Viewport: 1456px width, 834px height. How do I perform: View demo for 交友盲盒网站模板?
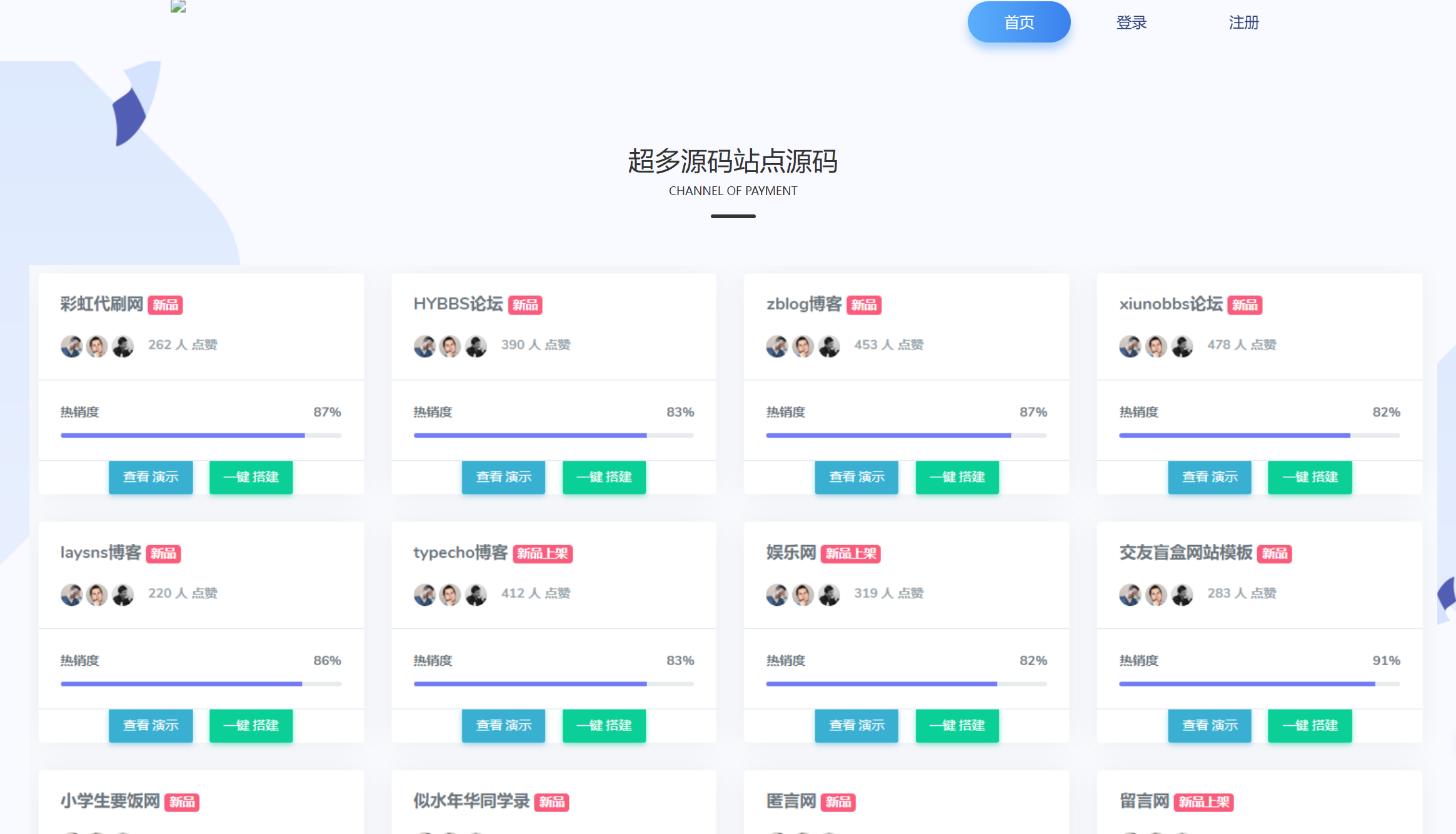1210,725
